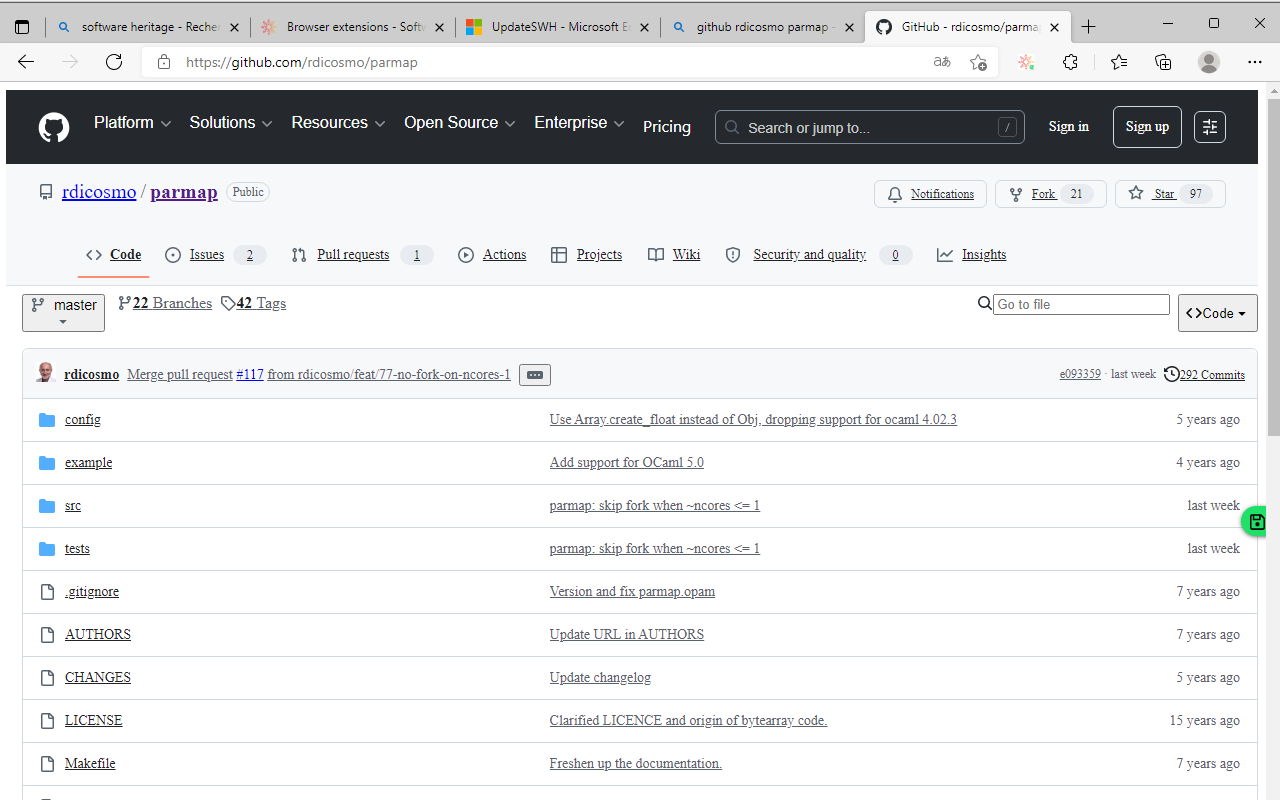Open the Security and quality tab
Image resolution: width=1280 pixels, height=800 pixels.
pos(818,255)
